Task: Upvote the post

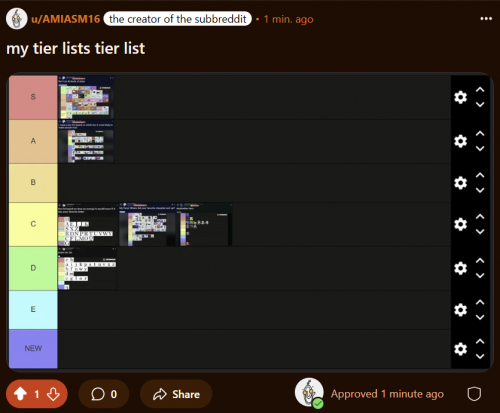Action: [20, 394]
